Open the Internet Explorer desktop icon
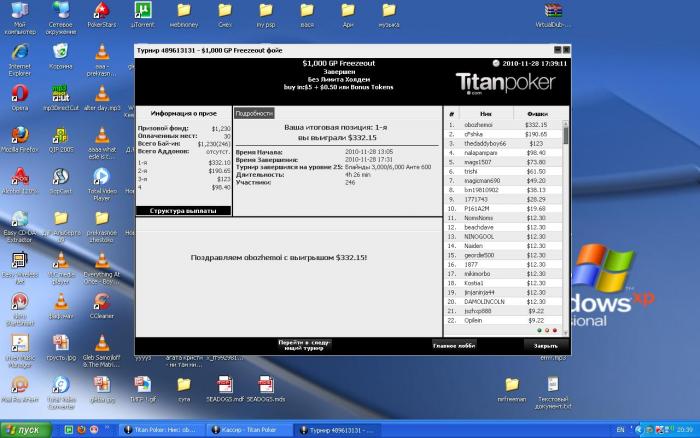Screen dimensions: 700x438 (x=20, y=60)
